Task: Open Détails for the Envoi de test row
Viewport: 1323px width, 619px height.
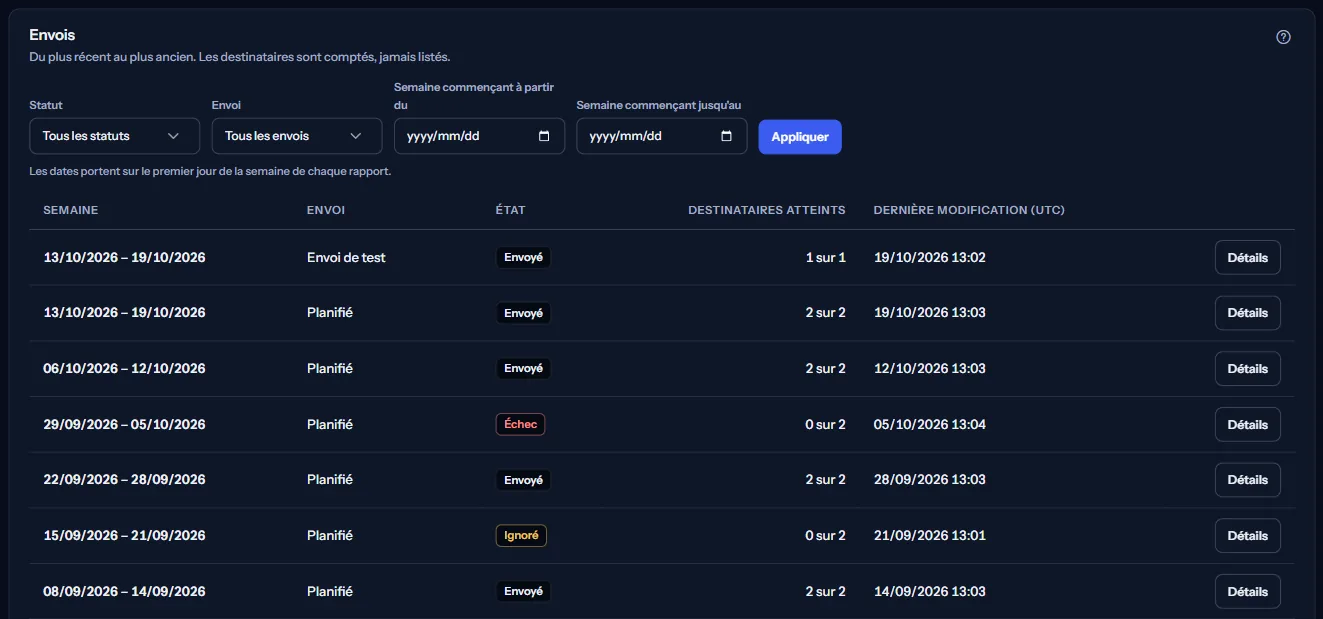Action: pyautogui.click(x=1247, y=257)
